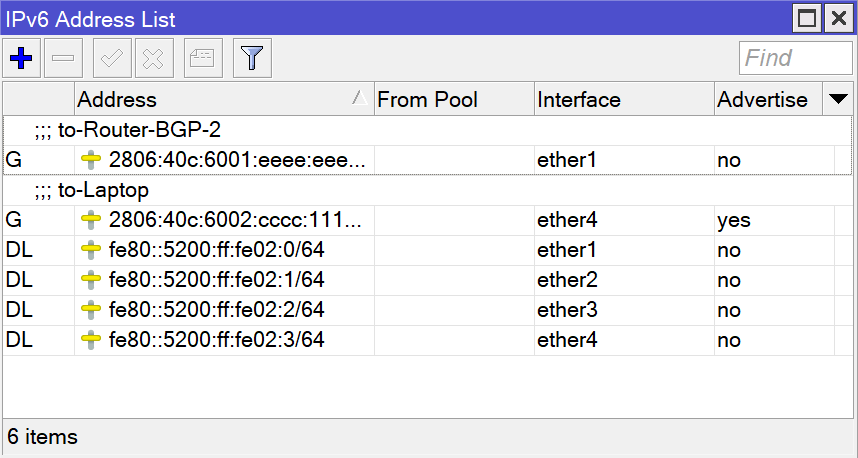Click the Enable checkmark button

[112, 59]
